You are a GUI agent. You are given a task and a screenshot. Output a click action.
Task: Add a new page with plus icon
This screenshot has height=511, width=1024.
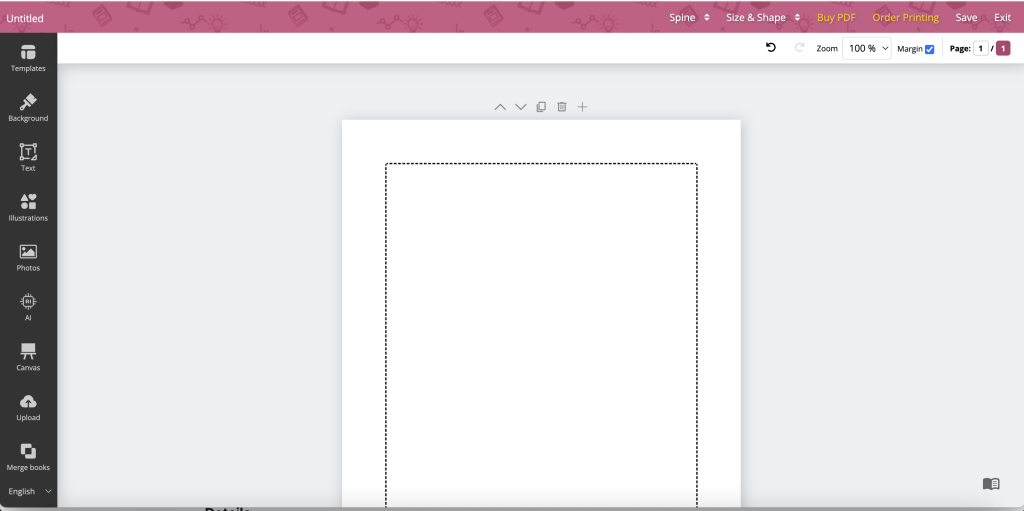[x=583, y=107]
